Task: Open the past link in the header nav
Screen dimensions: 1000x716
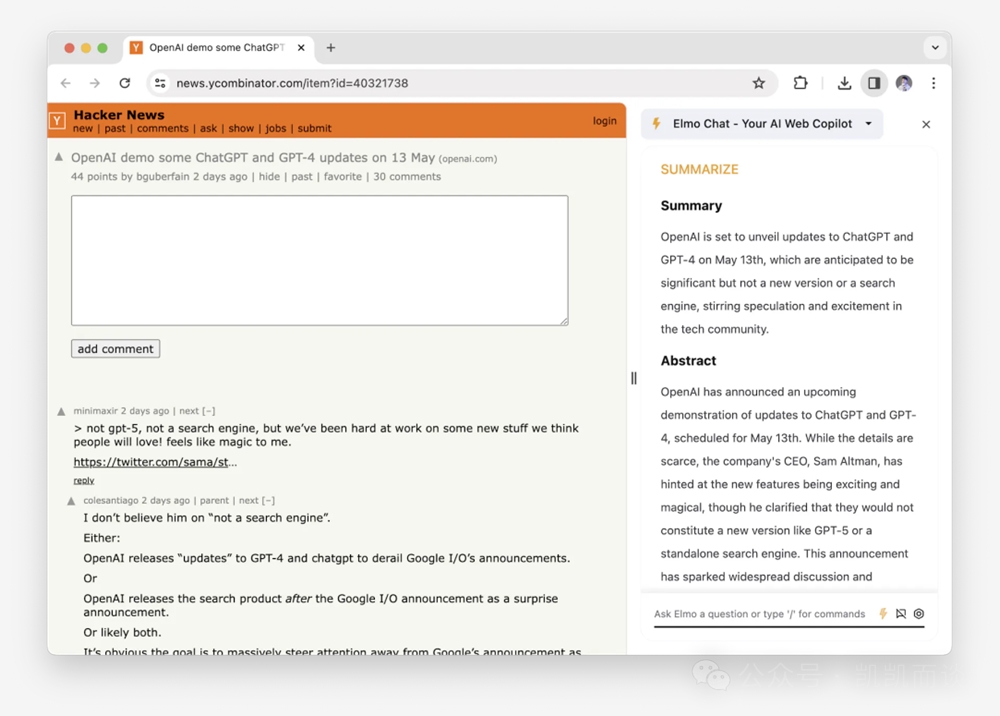Action: tap(115, 128)
